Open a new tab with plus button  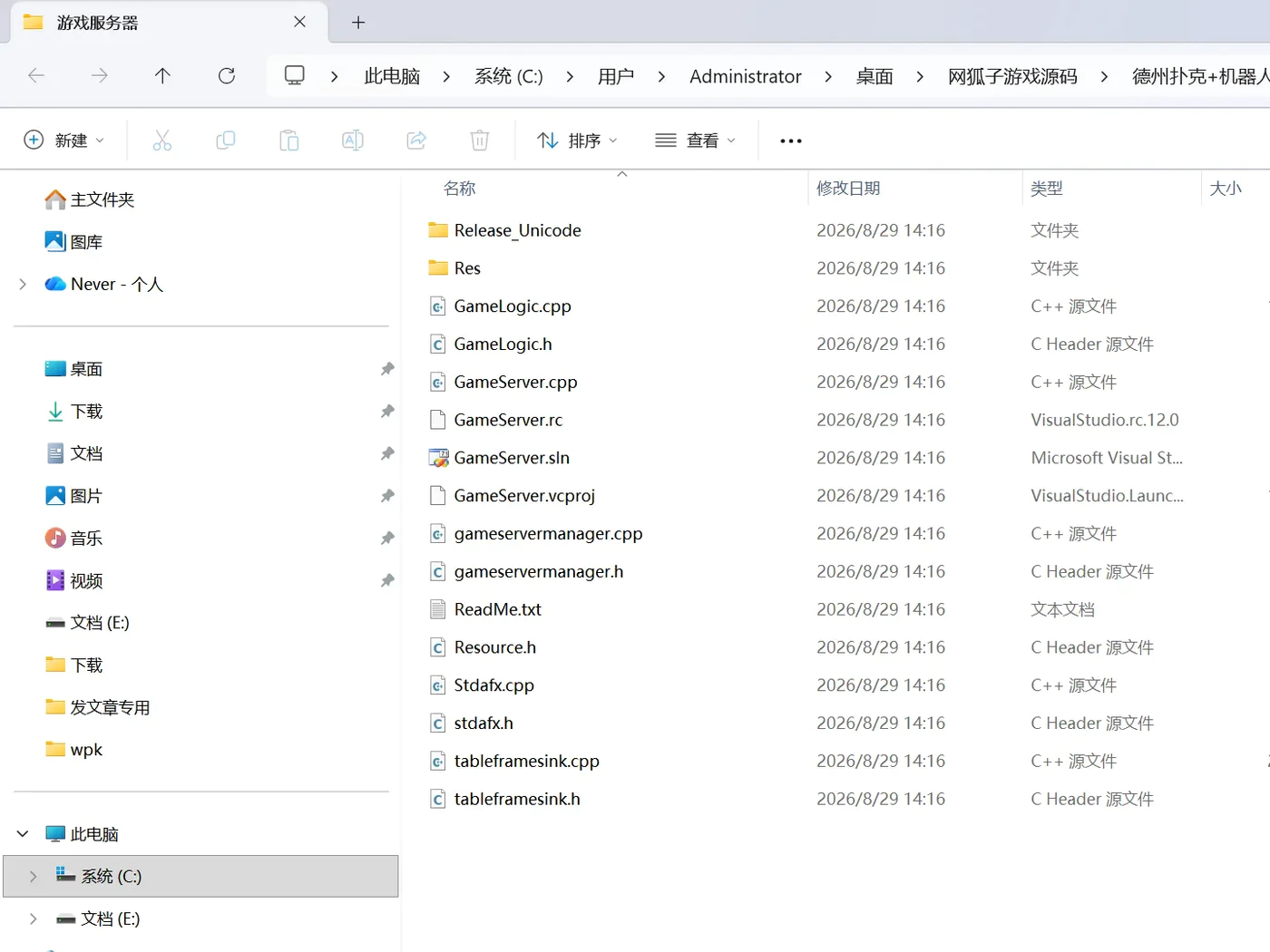pos(358,23)
